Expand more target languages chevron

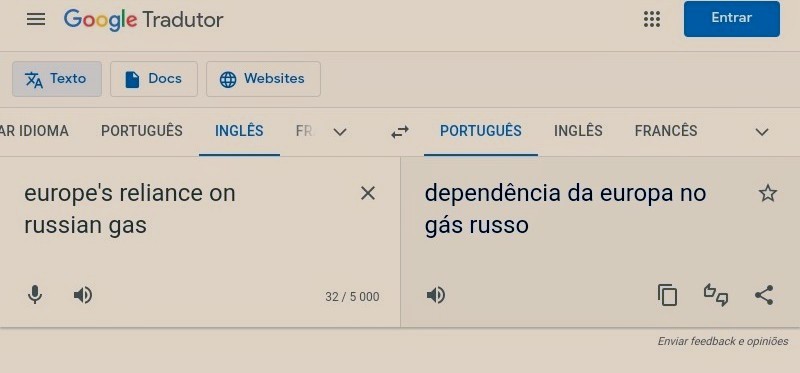(x=761, y=132)
